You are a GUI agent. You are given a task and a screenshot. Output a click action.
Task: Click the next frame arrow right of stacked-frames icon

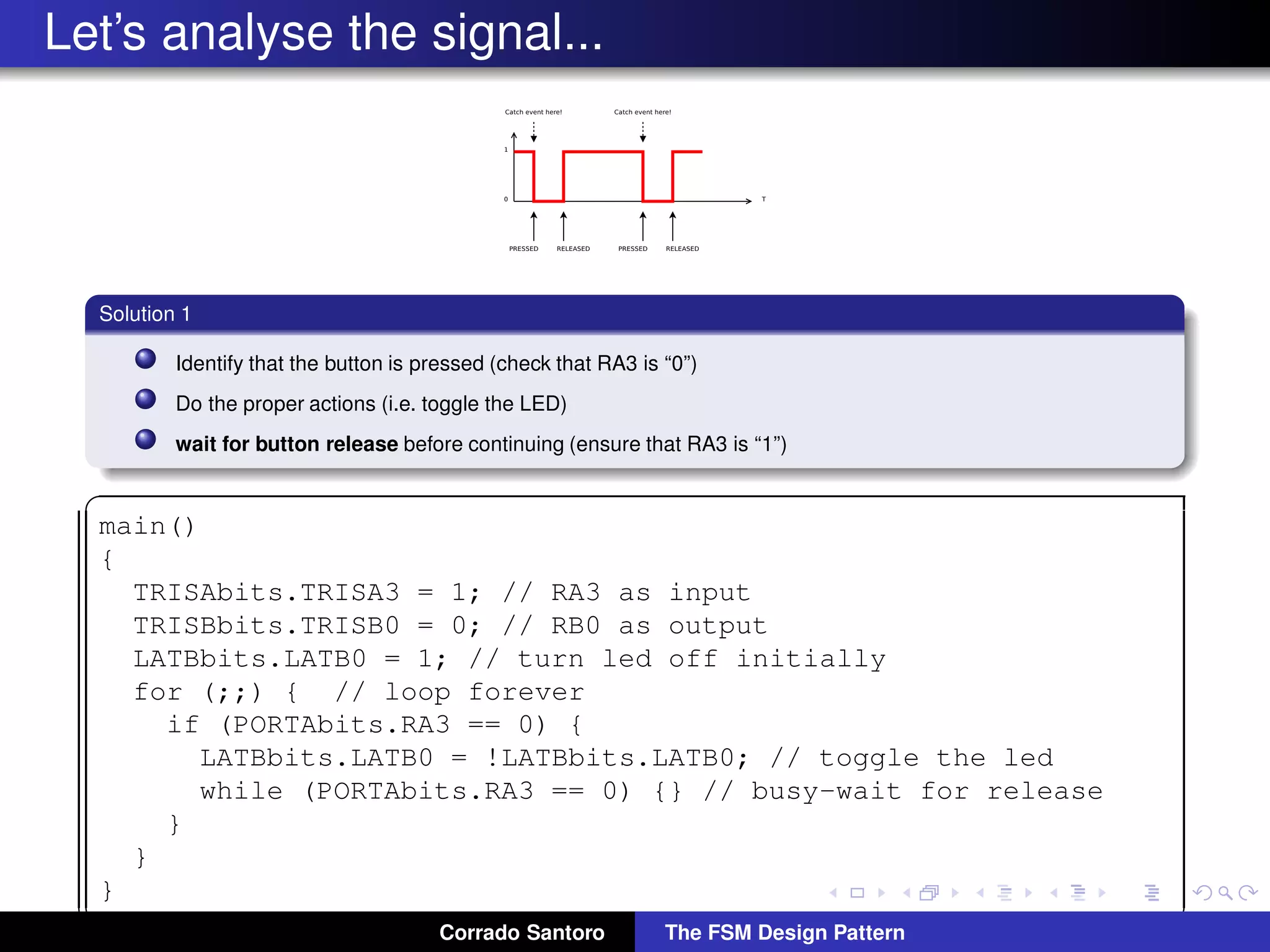(955, 892)
